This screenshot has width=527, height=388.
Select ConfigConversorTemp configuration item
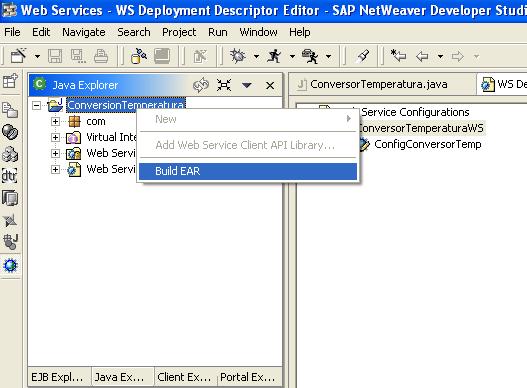(x=428, y=144)
